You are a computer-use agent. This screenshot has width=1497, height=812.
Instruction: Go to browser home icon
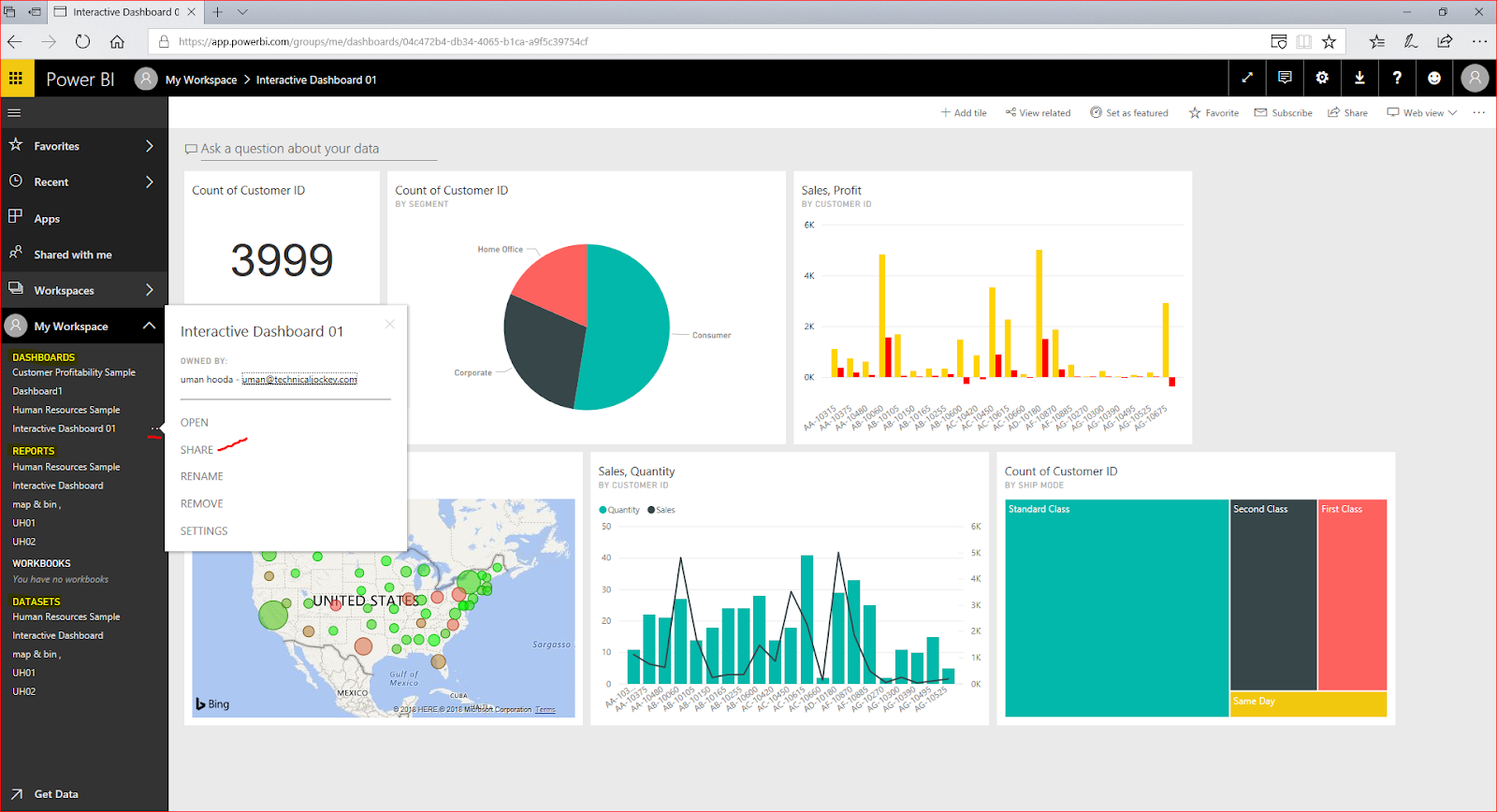[117, 41]
